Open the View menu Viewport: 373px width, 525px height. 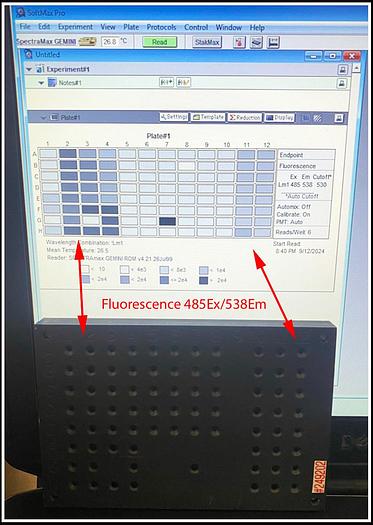click(x=108, y=27)
